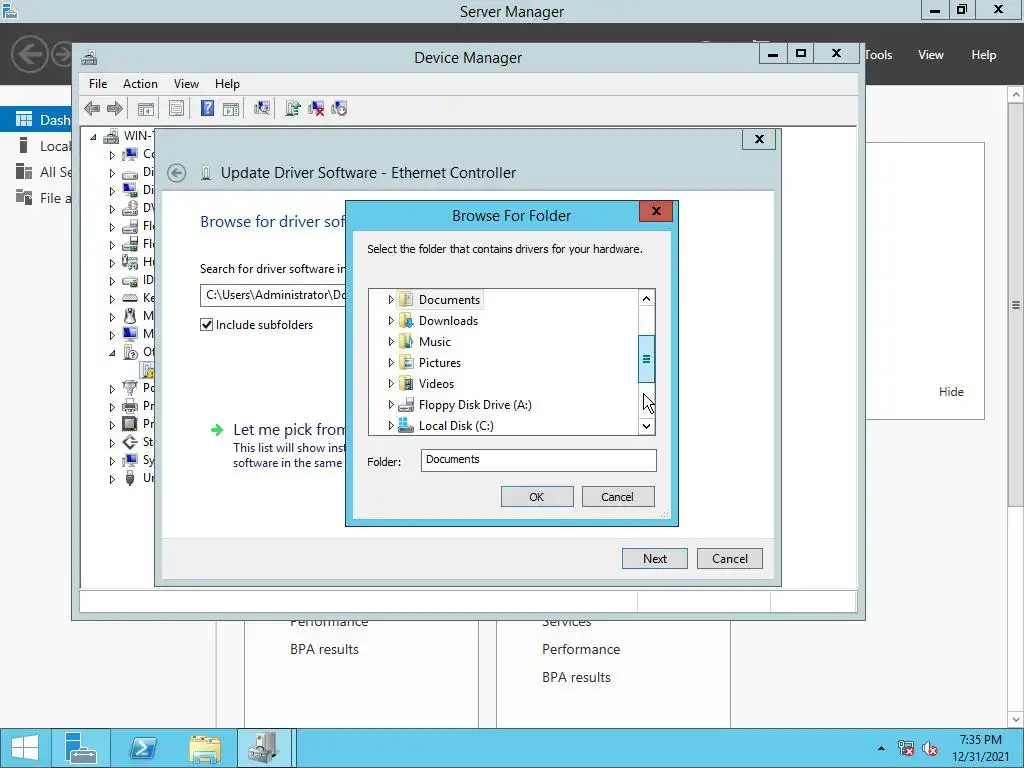Collapse the Other devices category
This screenshot has height=768, width=1024.
(x=112, y=353)
